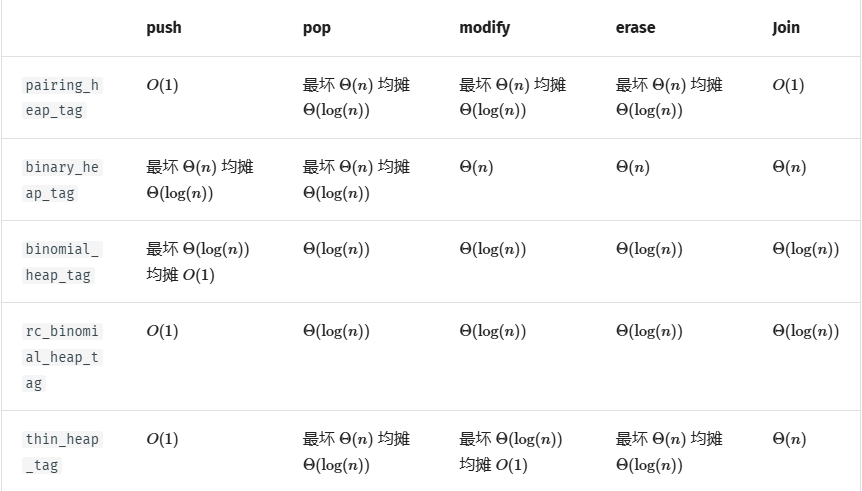
Task: Click the thin_heap_tag erase complexity cell
Action: coord(668,452)
